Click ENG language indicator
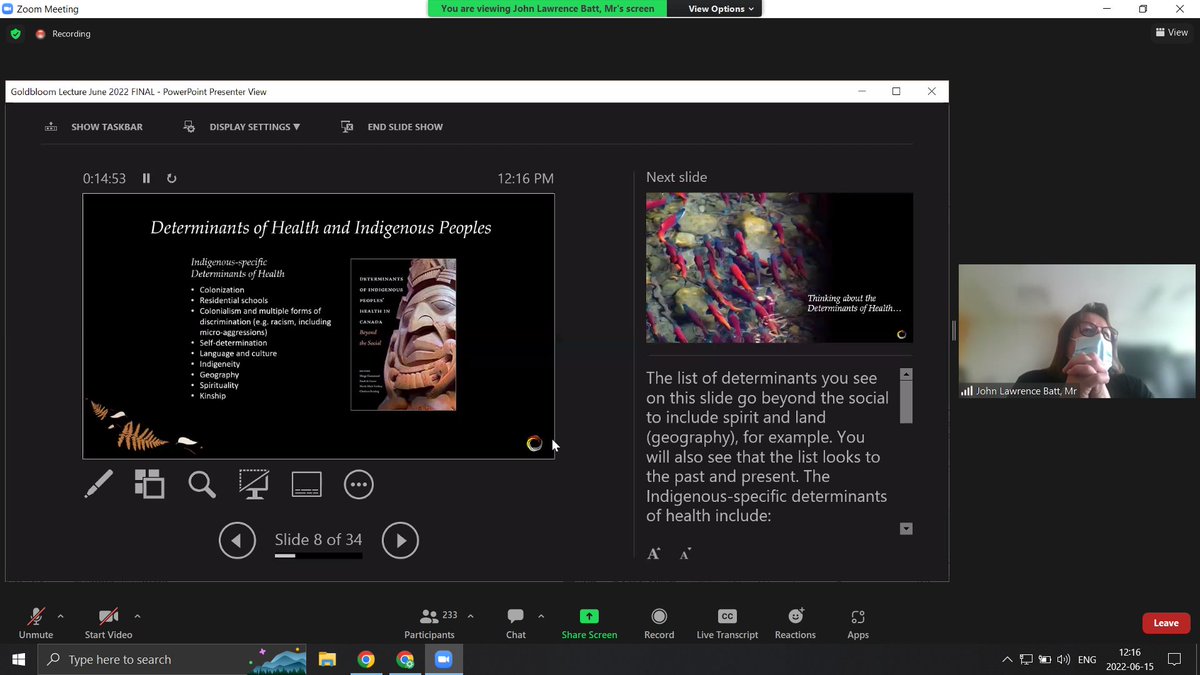This screenshot has height=675, width=1200. (1087, 660)
